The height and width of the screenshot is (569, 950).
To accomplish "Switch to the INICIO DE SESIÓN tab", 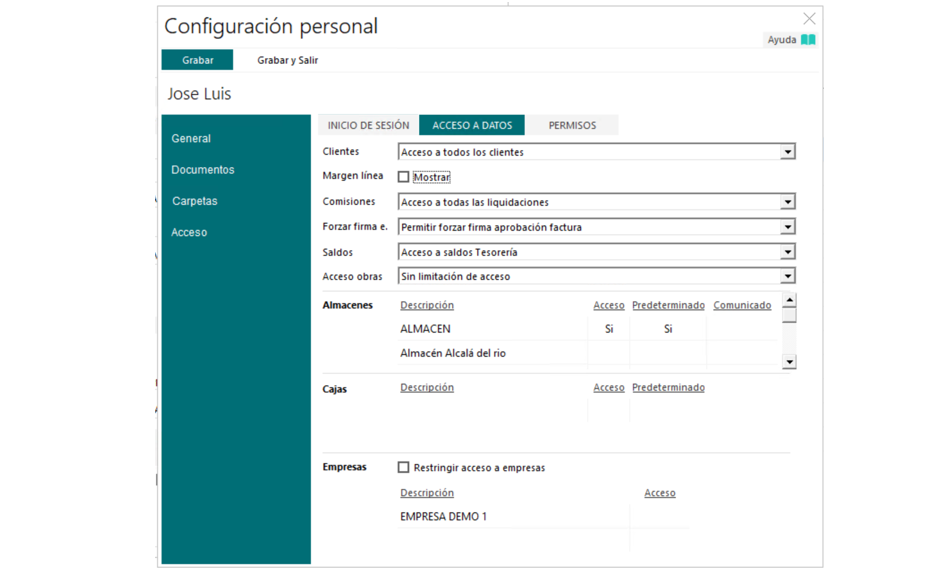I will [368, 125].
